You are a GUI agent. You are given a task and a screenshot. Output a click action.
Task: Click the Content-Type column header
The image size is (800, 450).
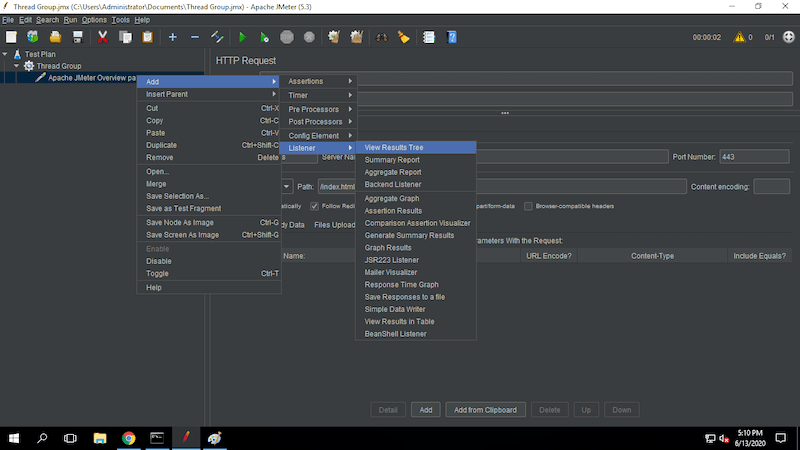click(x=653, y=256)
